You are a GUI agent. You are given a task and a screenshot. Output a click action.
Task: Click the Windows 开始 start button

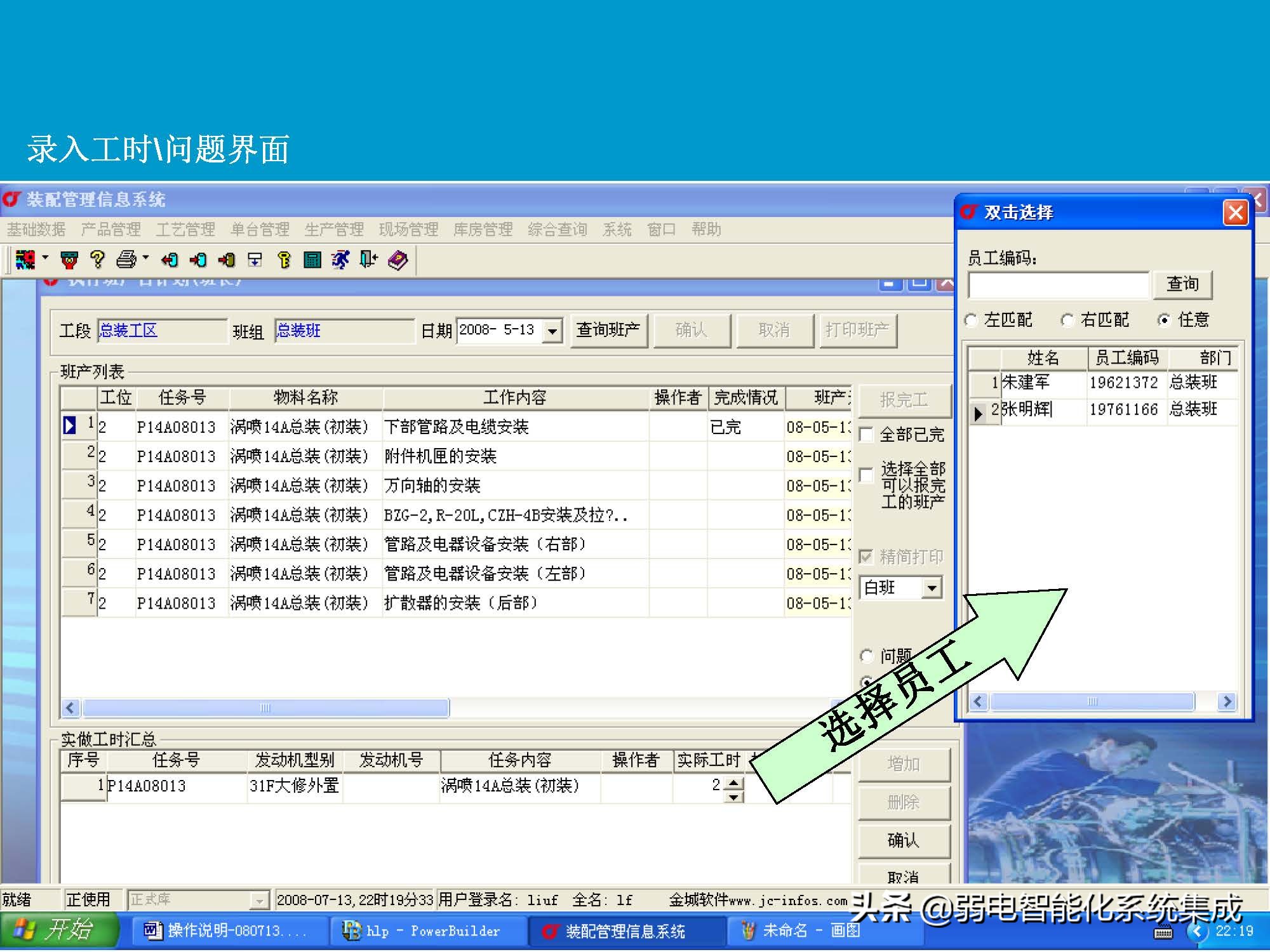coord(58,931)
